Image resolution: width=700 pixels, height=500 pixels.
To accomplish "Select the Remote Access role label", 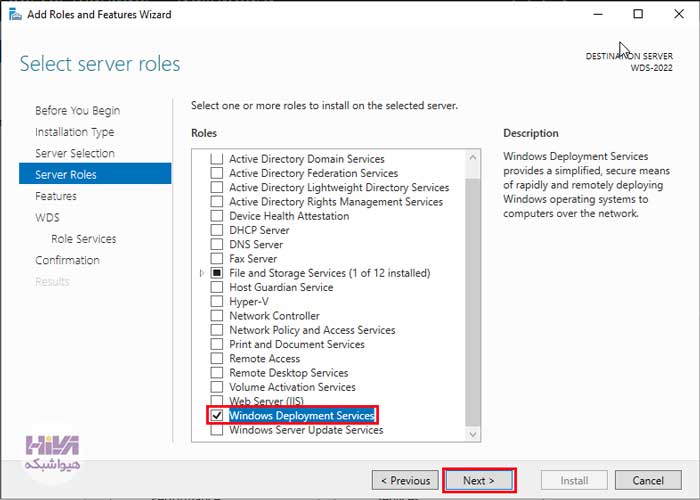I will [264, 359].
